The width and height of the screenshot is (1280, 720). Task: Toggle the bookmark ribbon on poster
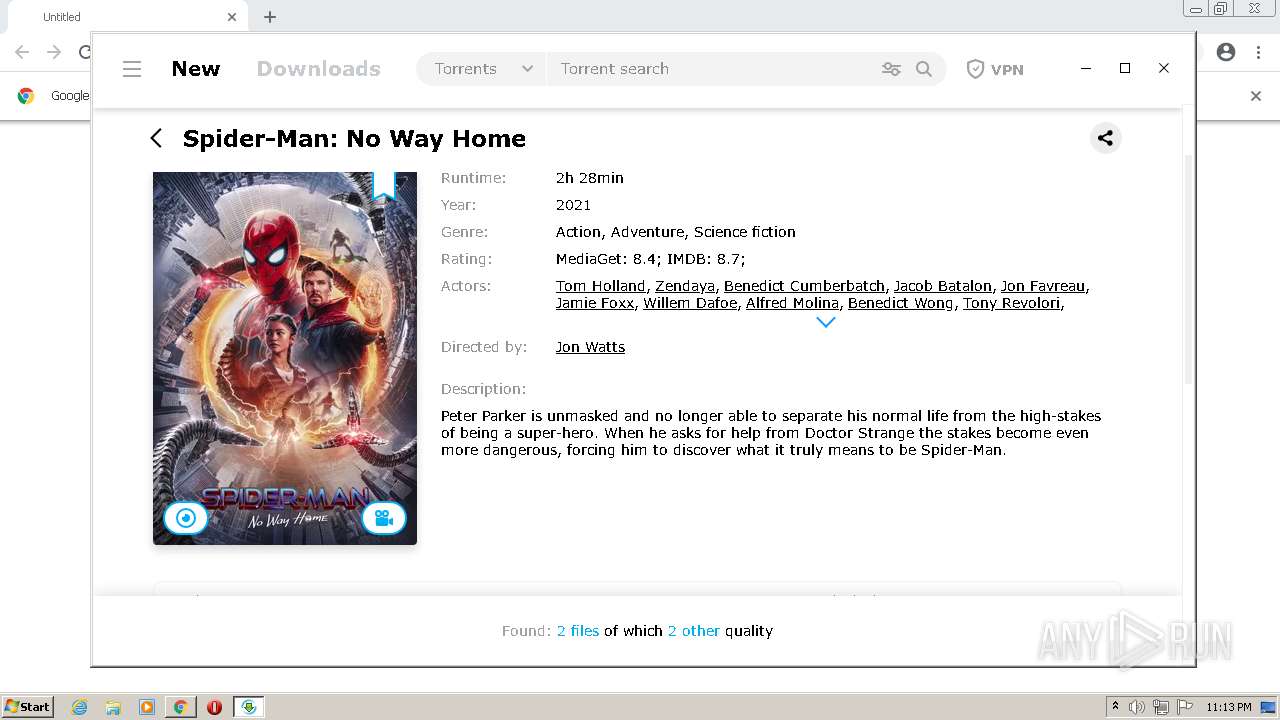click(x=384, y=186)
